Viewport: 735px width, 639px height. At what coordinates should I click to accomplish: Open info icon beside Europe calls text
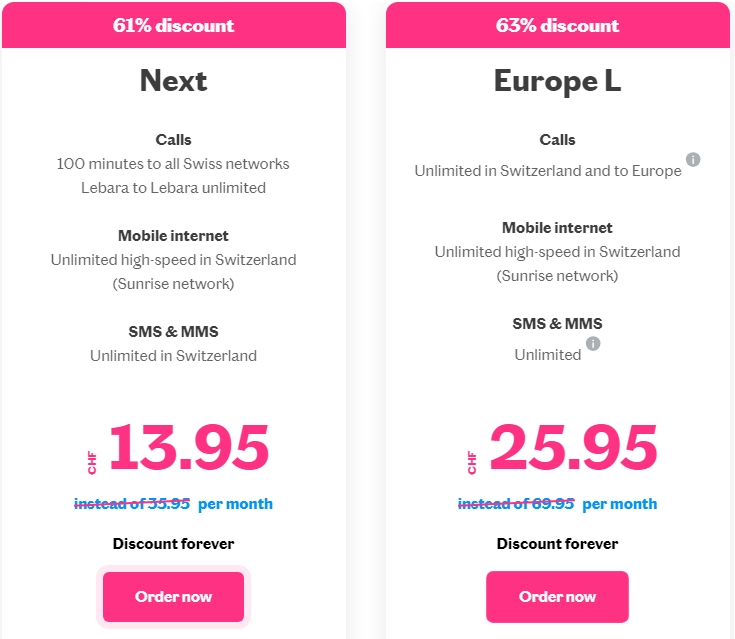pos(693,159)
